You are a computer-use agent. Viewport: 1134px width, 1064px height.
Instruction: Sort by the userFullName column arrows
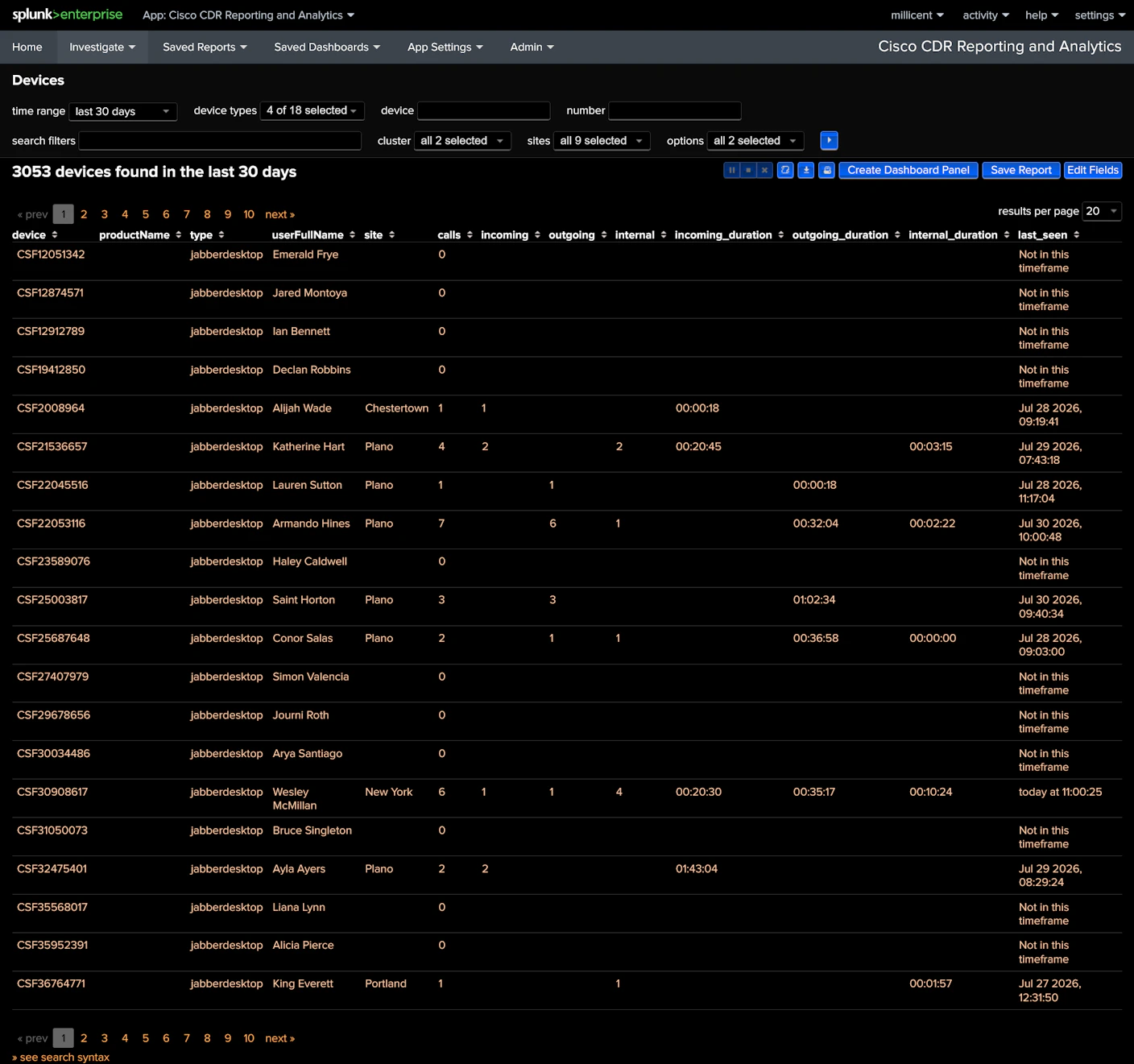353,235
